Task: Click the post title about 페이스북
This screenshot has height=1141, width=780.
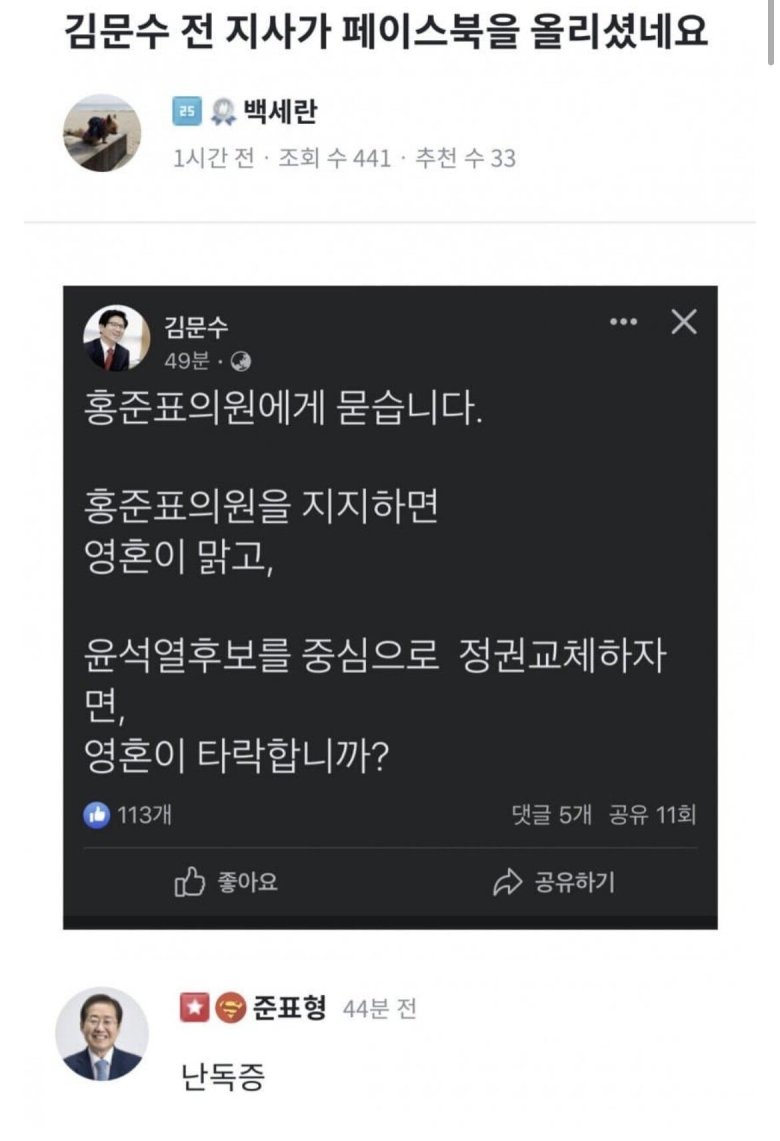Action: [386, 32]
